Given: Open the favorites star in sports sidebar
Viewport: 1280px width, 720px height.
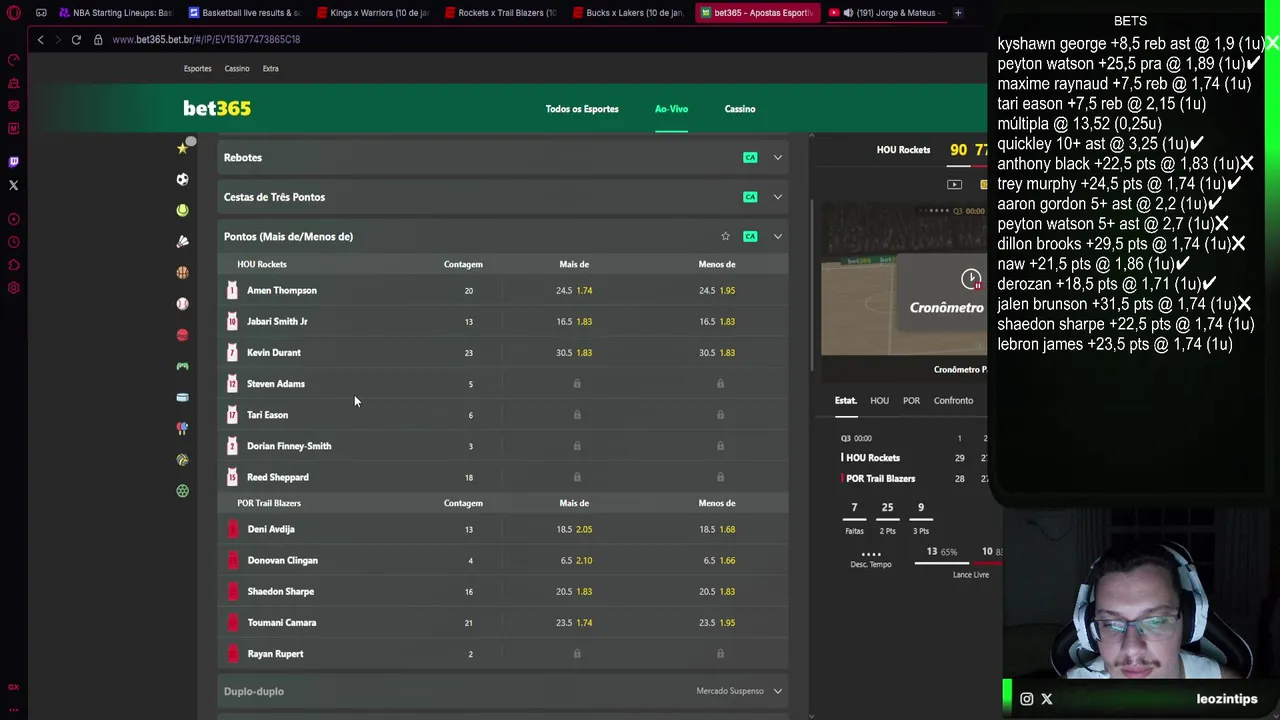Looking at the screenshot, I should point(182,148).
